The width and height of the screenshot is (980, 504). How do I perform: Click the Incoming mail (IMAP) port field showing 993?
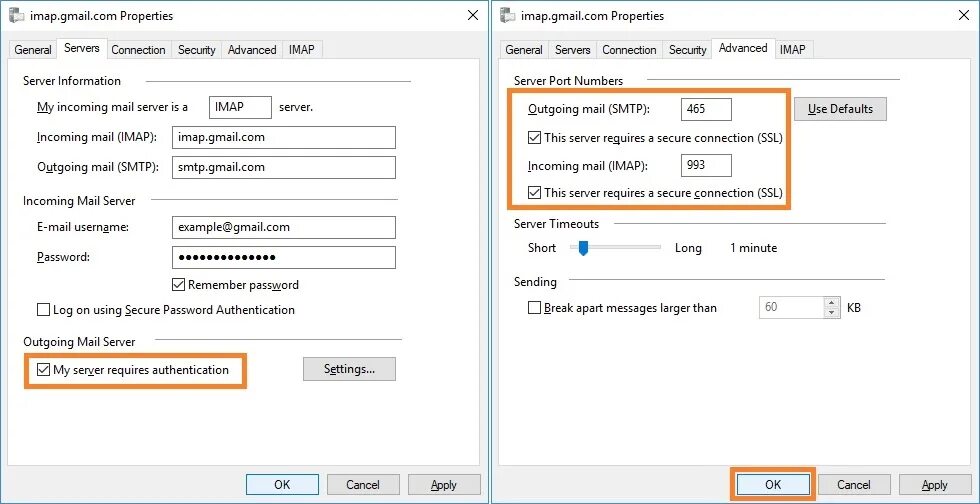706,166
